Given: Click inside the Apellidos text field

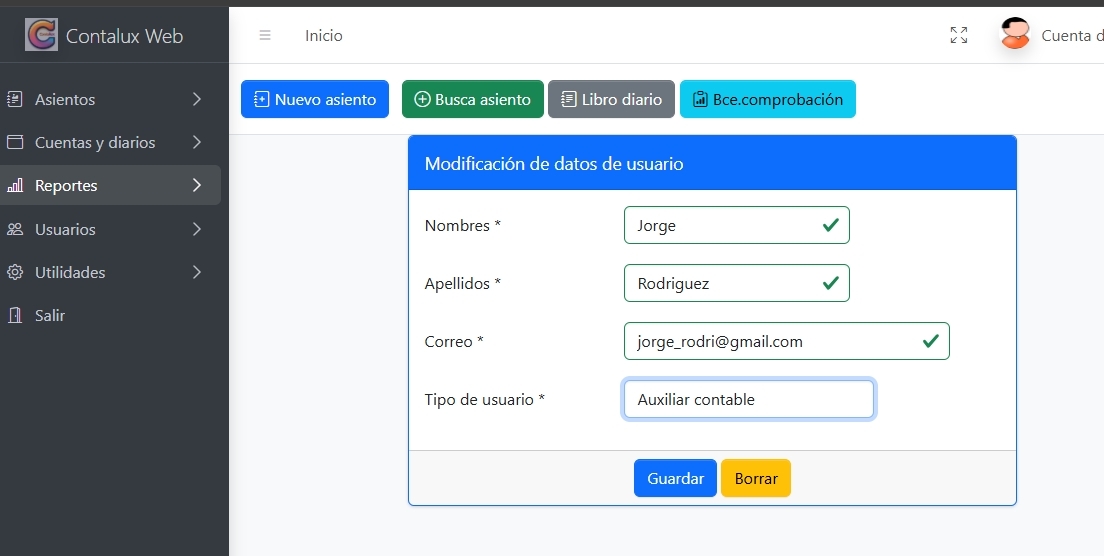Looking at the screenshot, I should pos(725,283).
